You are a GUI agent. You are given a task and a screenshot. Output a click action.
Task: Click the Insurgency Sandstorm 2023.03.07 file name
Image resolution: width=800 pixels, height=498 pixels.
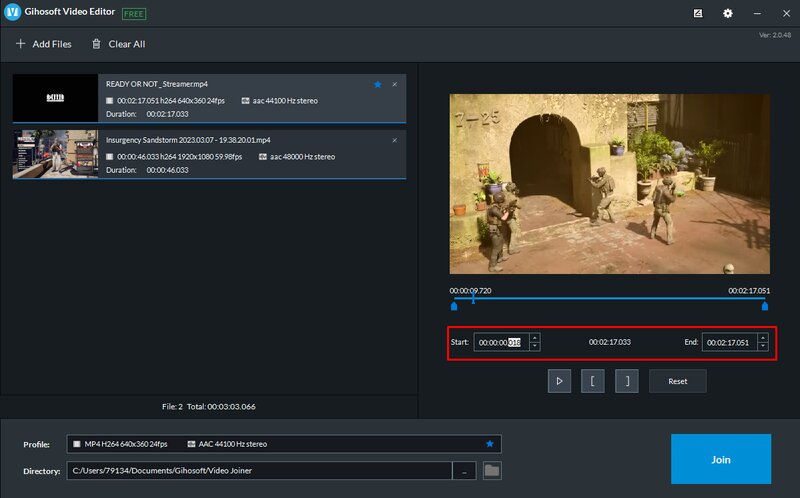pos(188,140)
